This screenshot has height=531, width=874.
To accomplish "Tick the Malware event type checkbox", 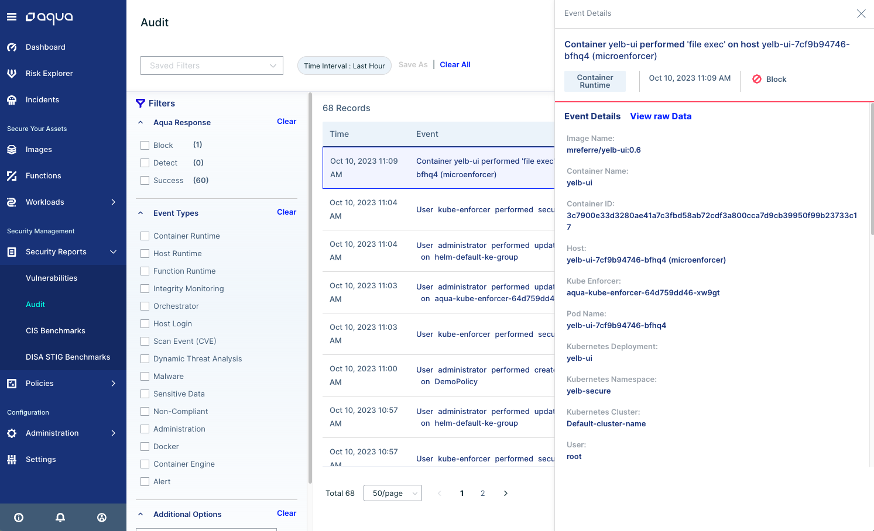I will point(145,377).
